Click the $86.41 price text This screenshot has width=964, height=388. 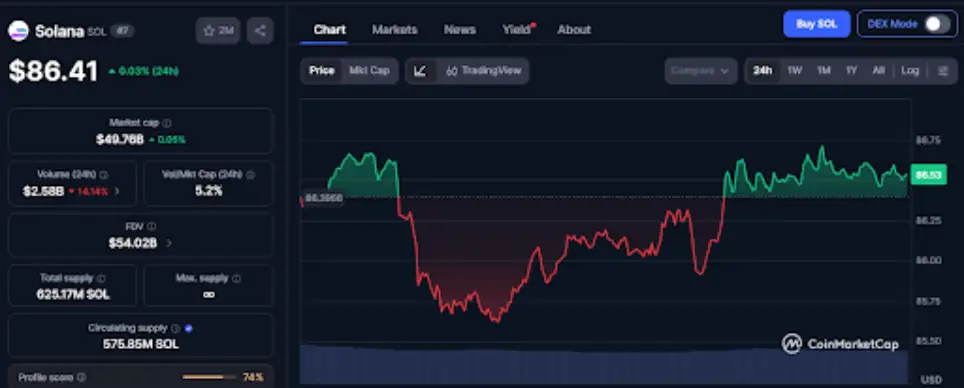coord(53,71)
